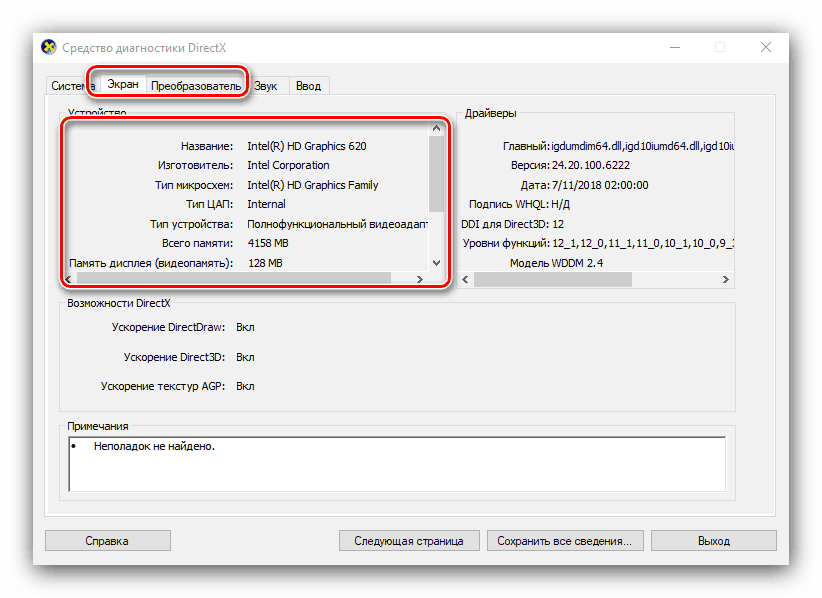Viewport: 822px width, 598px height.
Task: Click the Уровни функций feature levels line
Action: coord(598,243)
